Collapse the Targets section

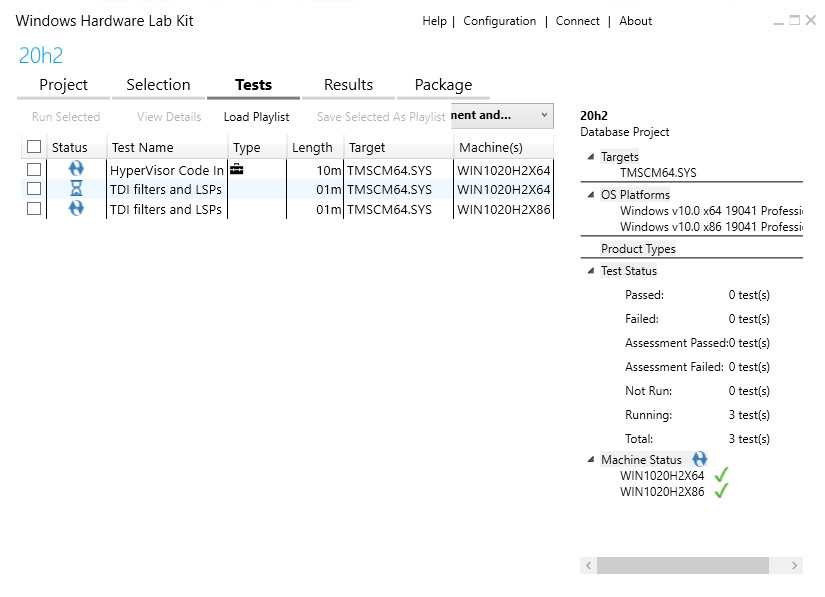pyautogui.click(x=591, y=156)
